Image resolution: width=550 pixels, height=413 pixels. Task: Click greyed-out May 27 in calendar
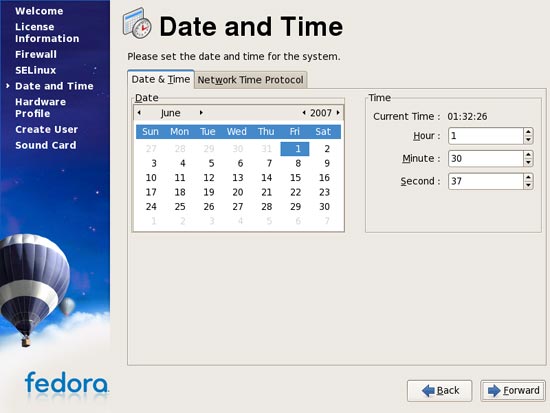point(151,149)
